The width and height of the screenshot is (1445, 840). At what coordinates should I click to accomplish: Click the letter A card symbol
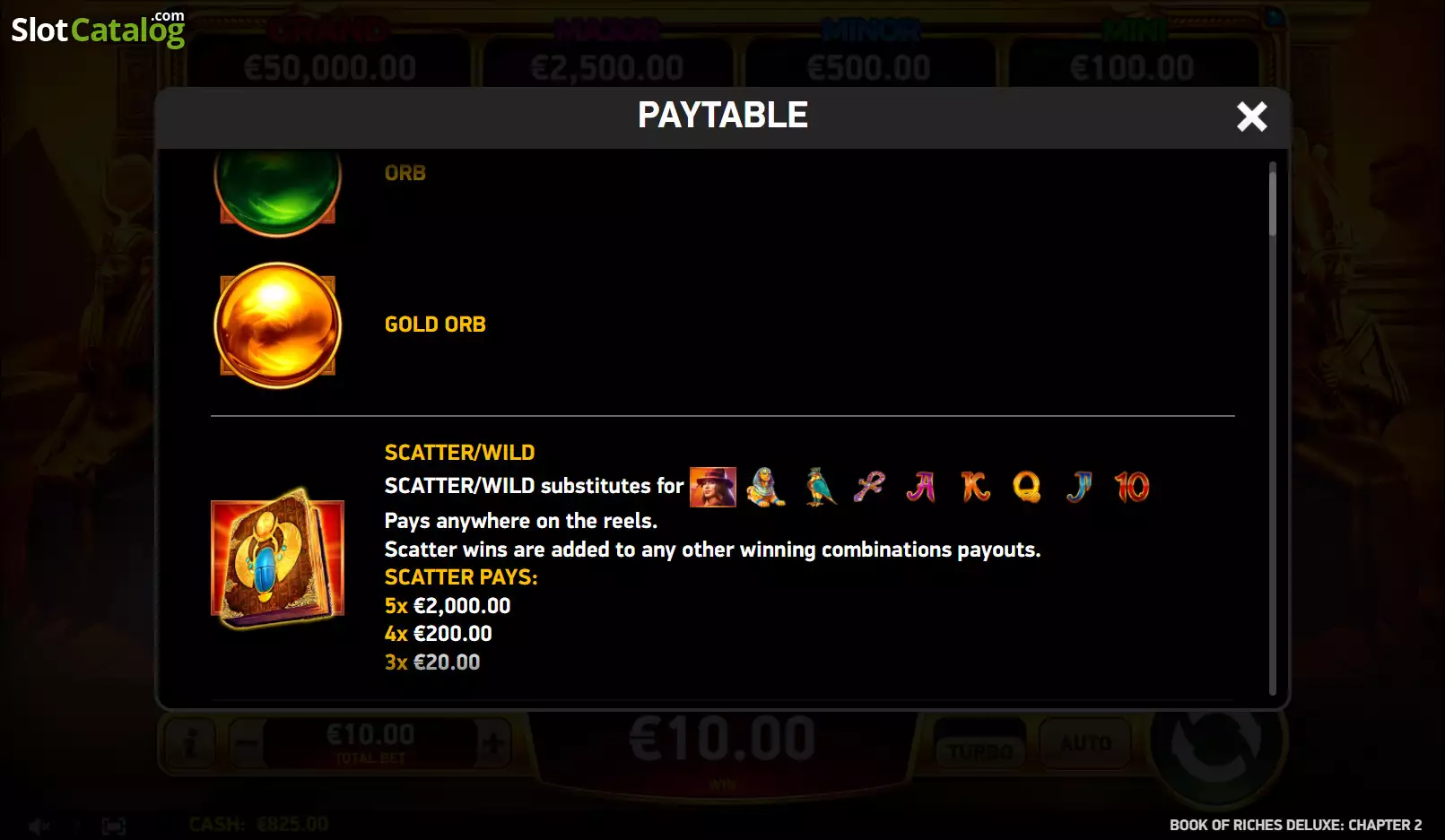pos(921,487)
